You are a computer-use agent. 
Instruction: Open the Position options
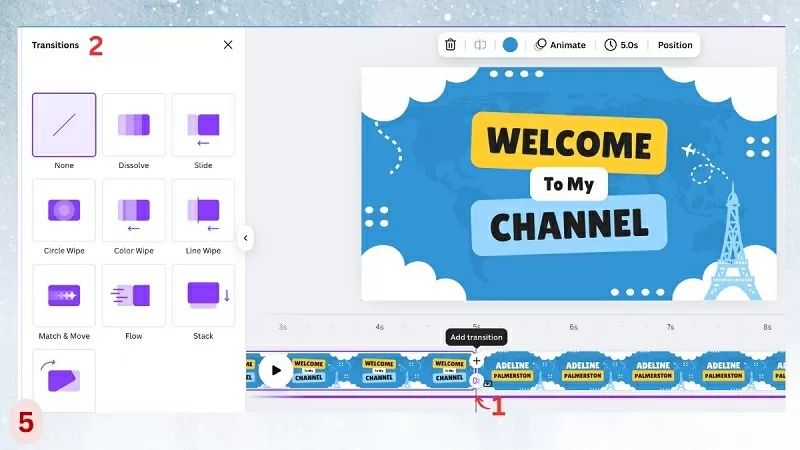tap(674, 45)
